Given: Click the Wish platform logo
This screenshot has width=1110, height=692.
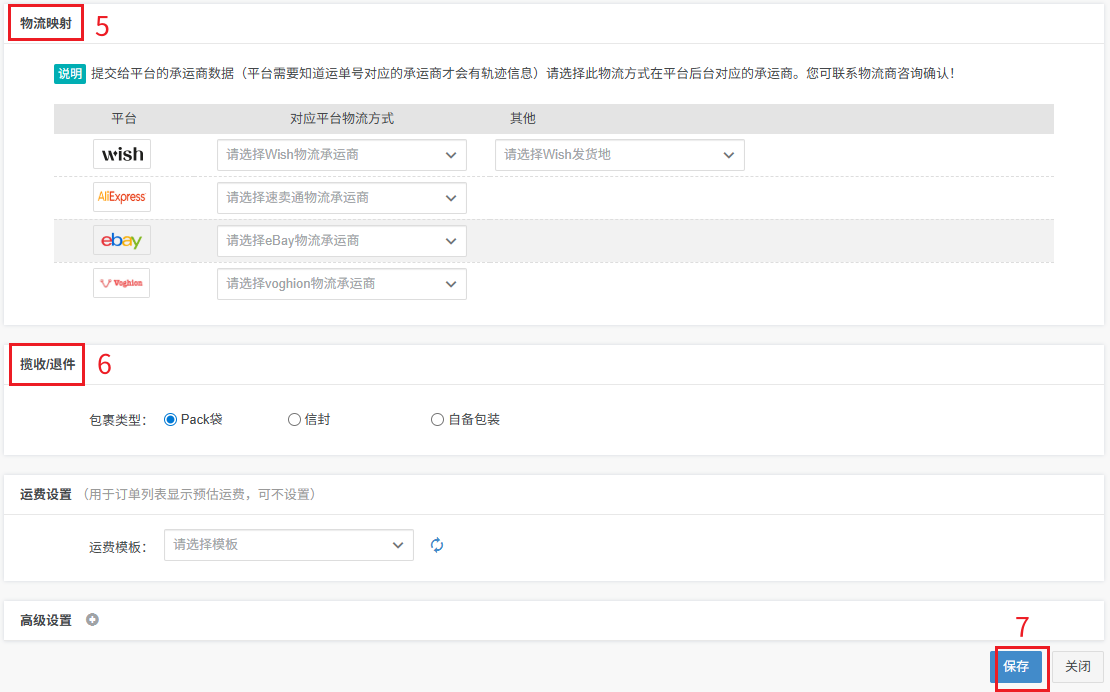Looking at the screenshot, I should 122,154.
